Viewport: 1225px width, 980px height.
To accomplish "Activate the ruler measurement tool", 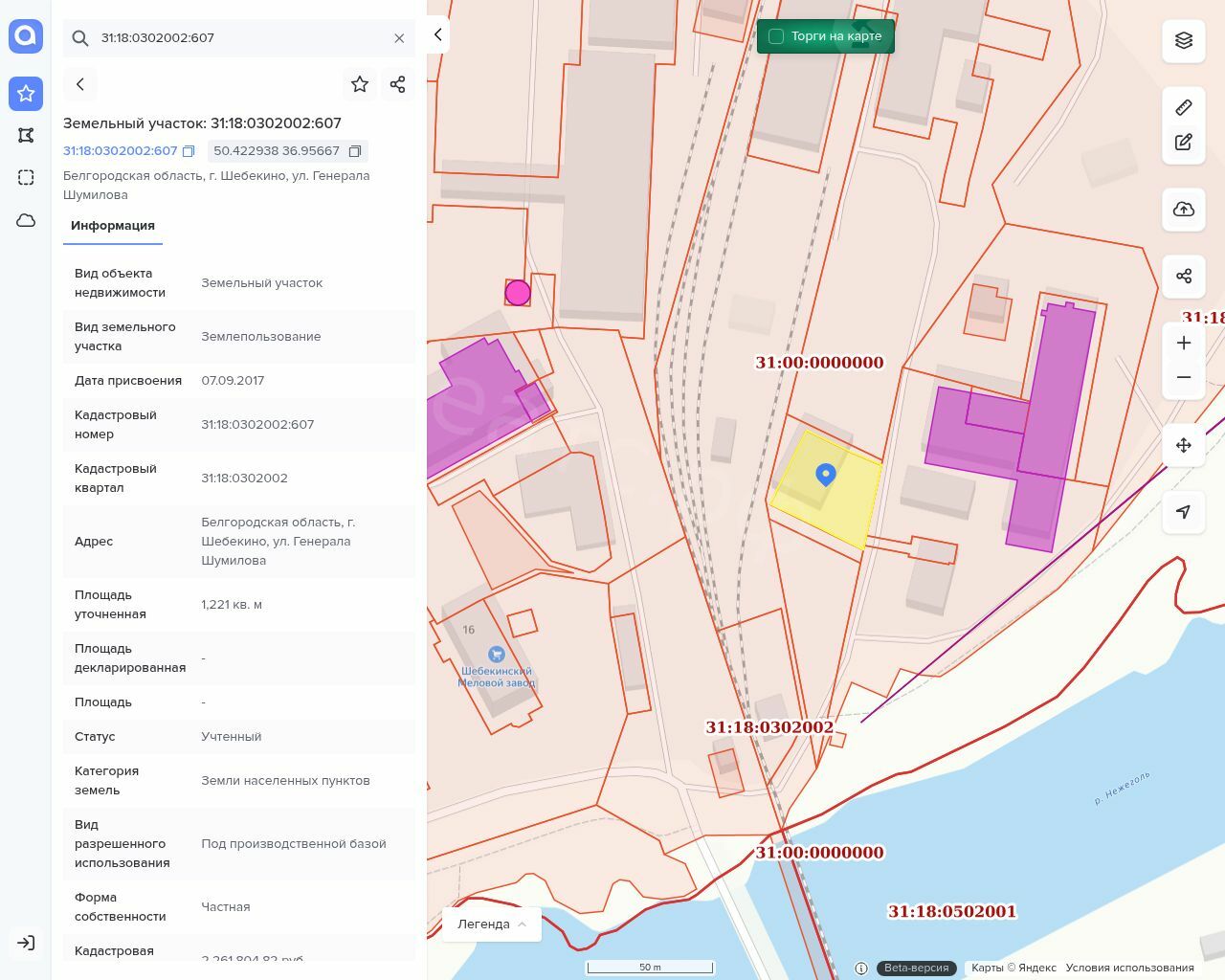I will [1184, 107].
